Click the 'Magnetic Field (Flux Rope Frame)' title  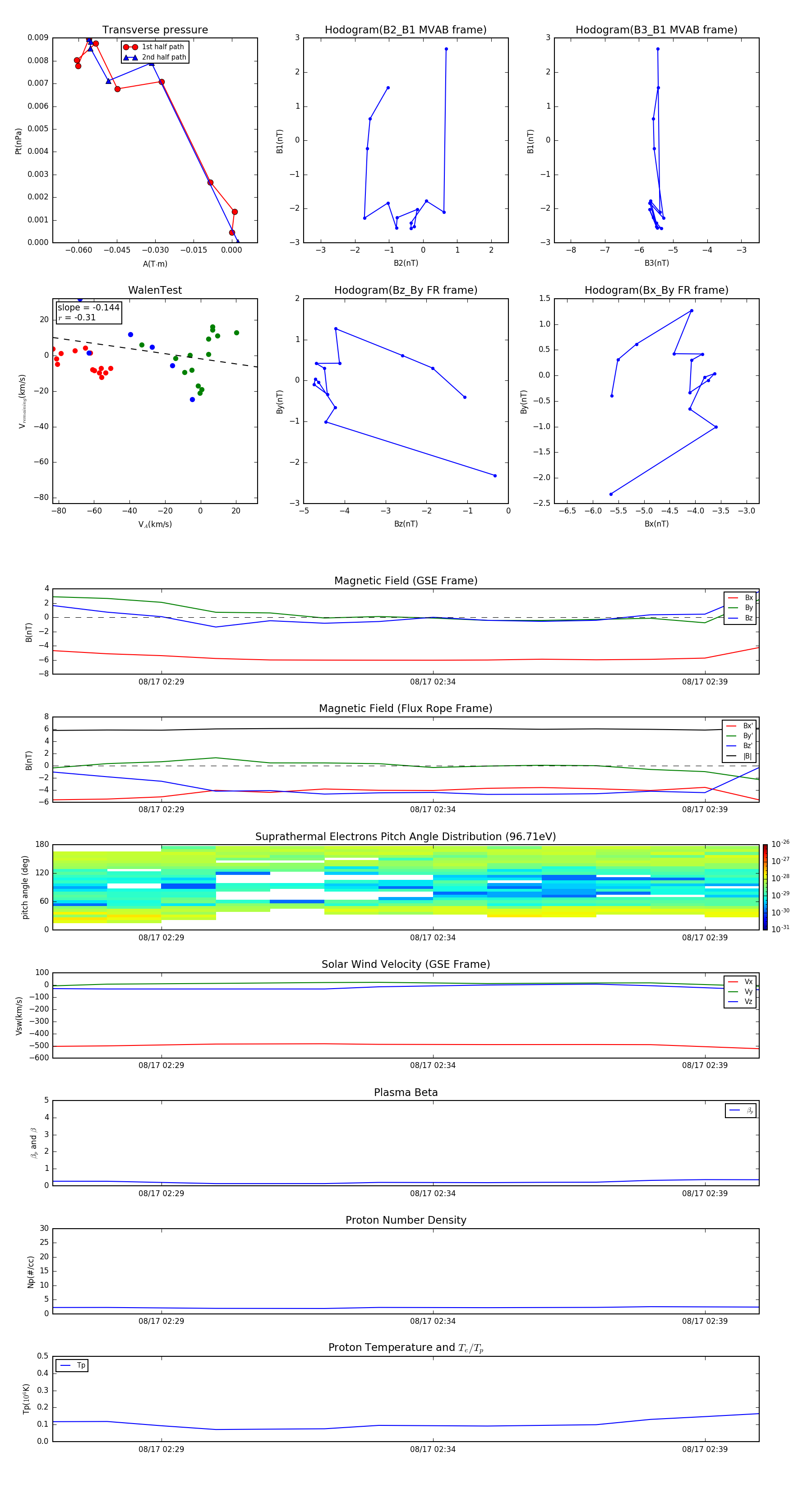(406, 709)
